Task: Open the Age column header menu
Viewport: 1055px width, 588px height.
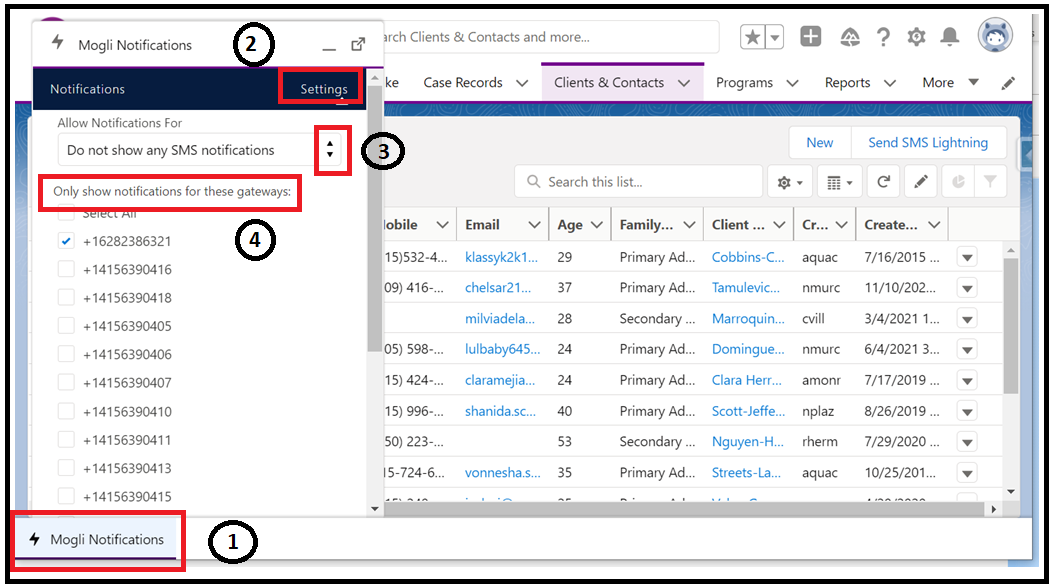Action: [597, 225]
